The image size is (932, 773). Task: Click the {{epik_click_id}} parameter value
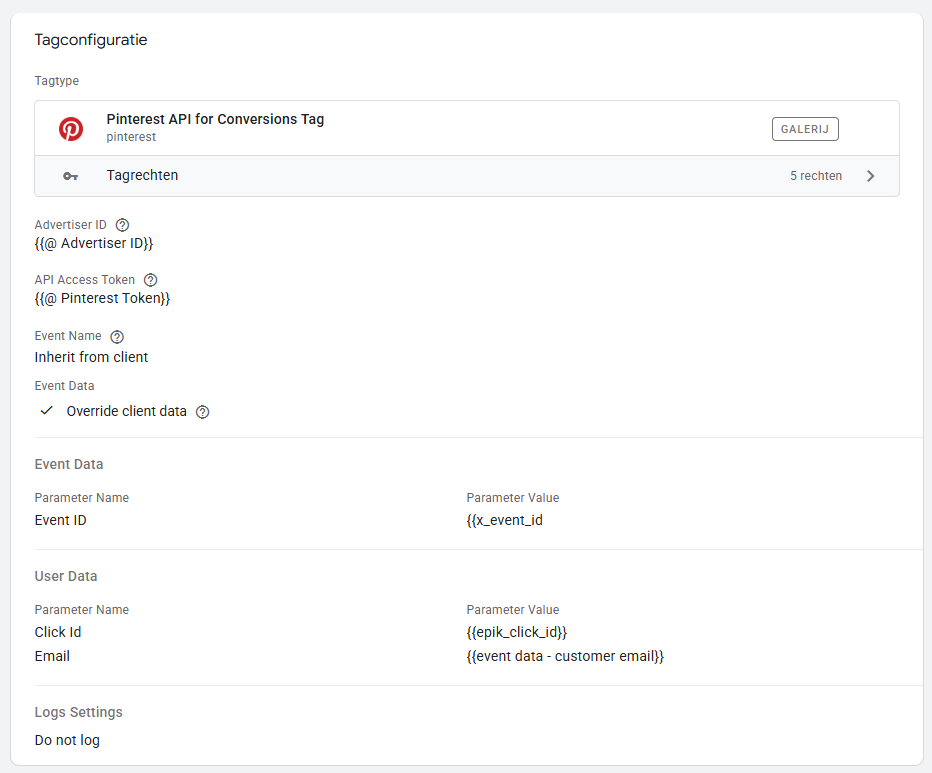516,632
